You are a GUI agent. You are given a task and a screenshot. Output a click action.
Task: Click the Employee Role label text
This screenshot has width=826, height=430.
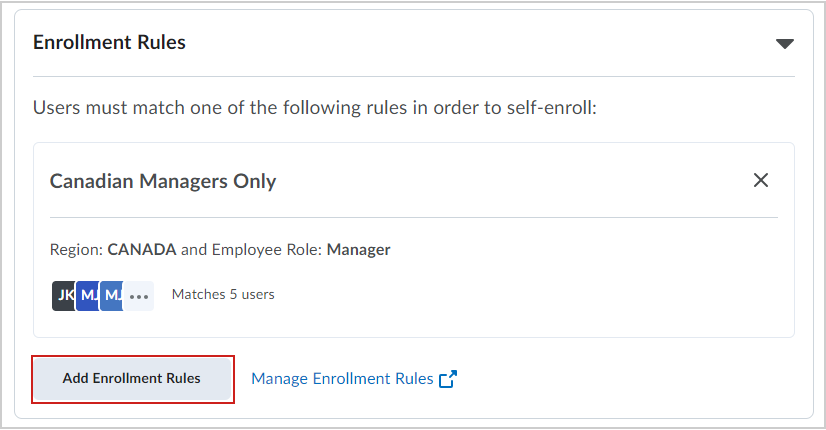coord(267,250)
